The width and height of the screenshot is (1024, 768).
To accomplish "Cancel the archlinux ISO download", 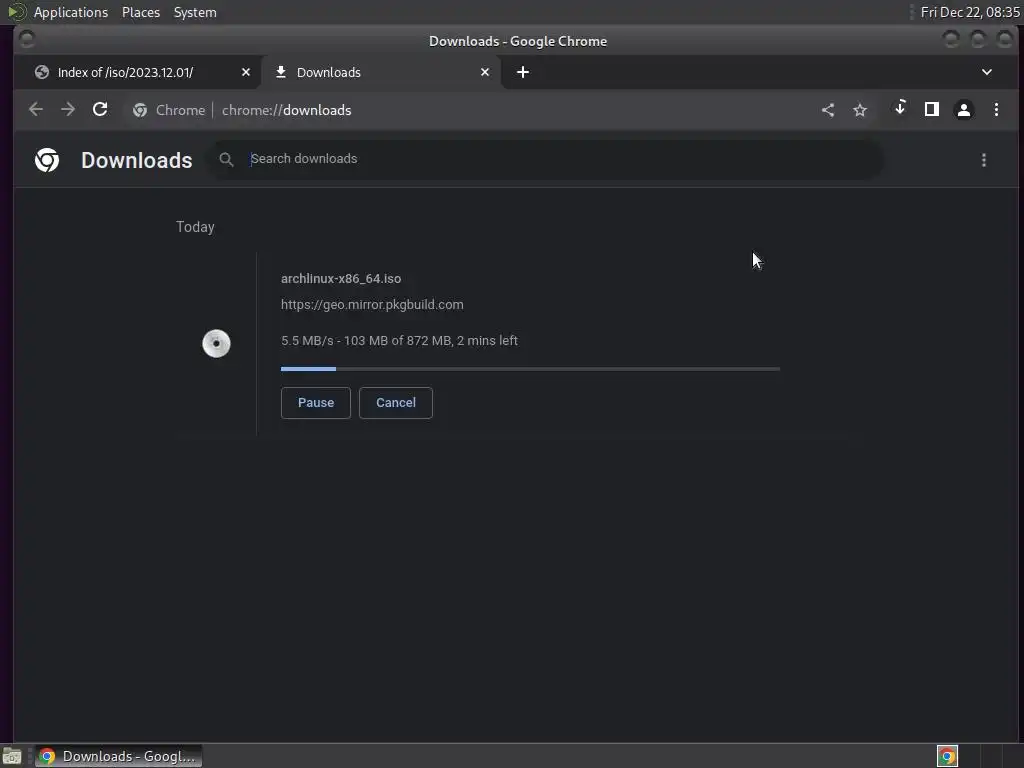I will click(x=396, y=402).
